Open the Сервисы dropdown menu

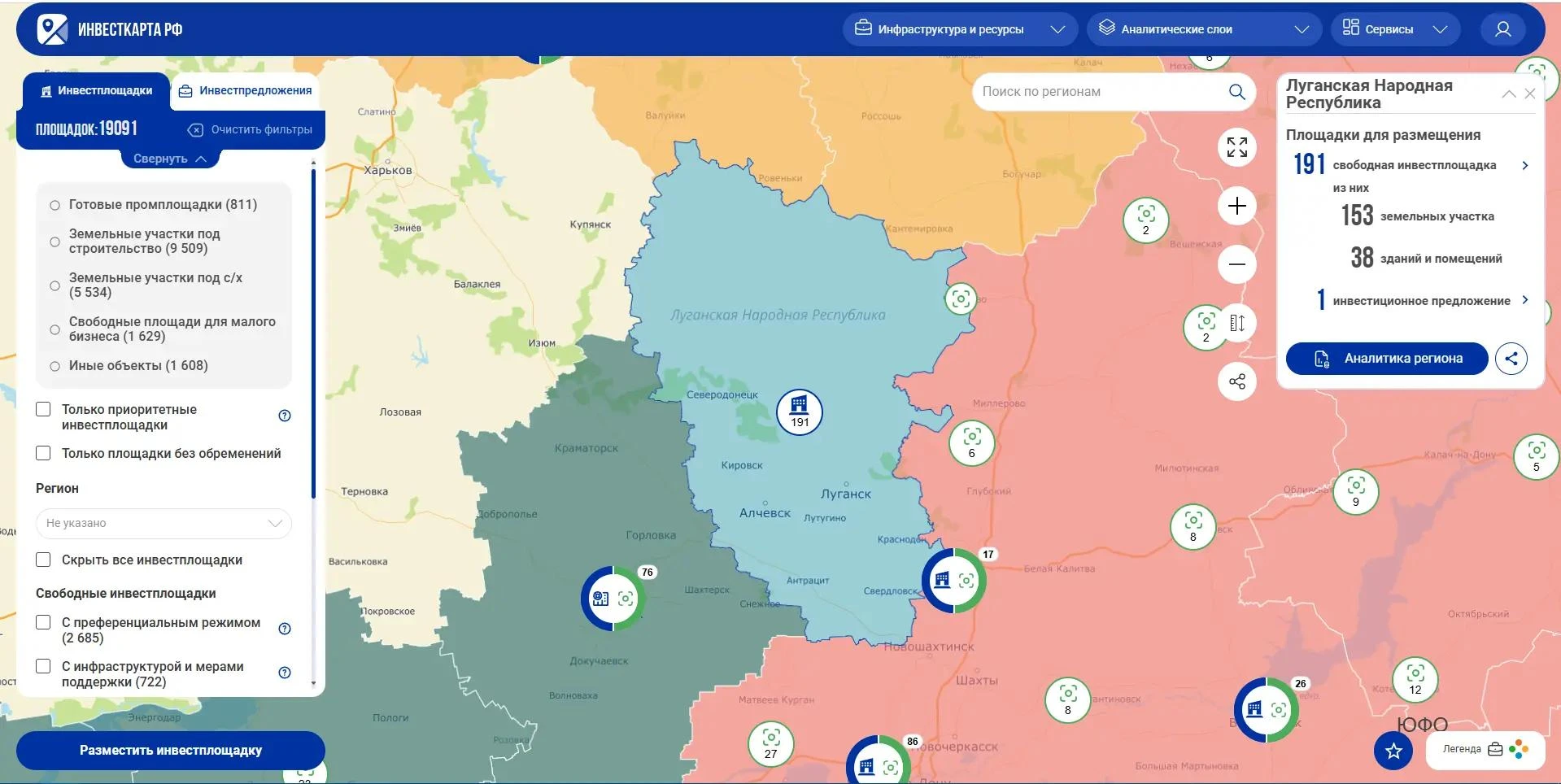coord(1396,29)
